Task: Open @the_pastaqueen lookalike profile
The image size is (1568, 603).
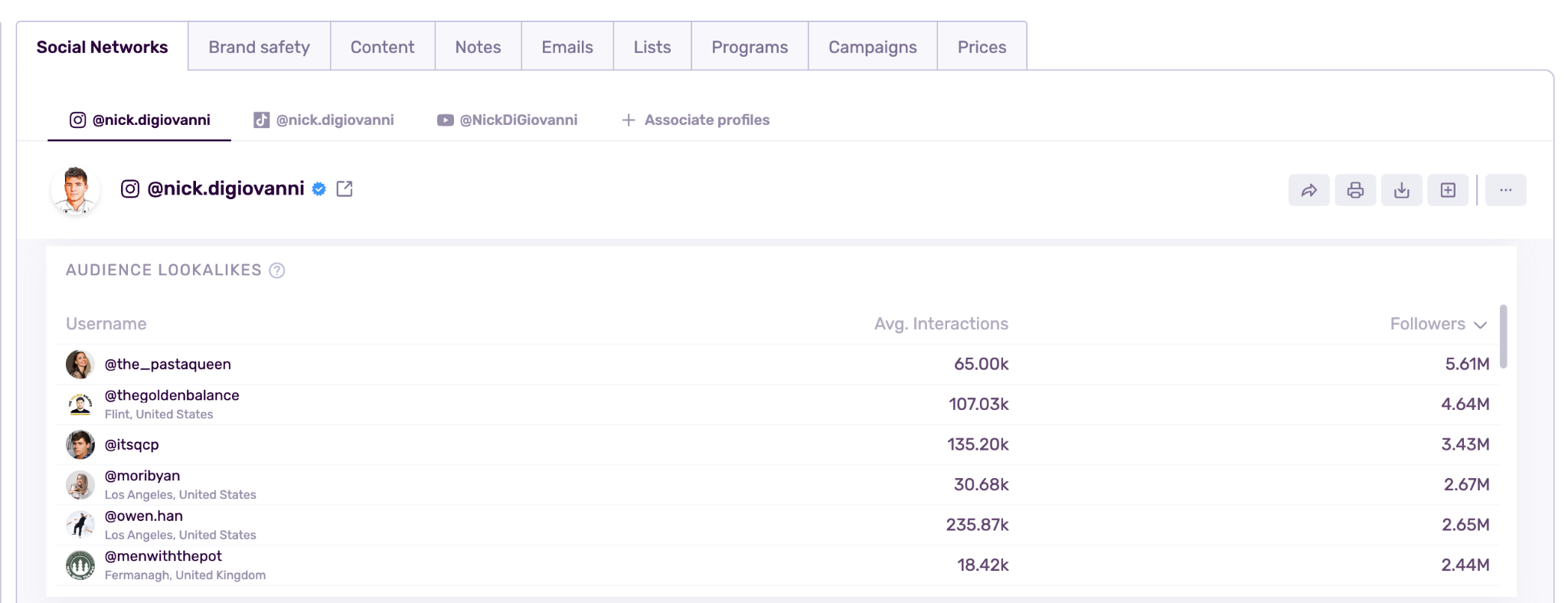Action: coord(168,364)
